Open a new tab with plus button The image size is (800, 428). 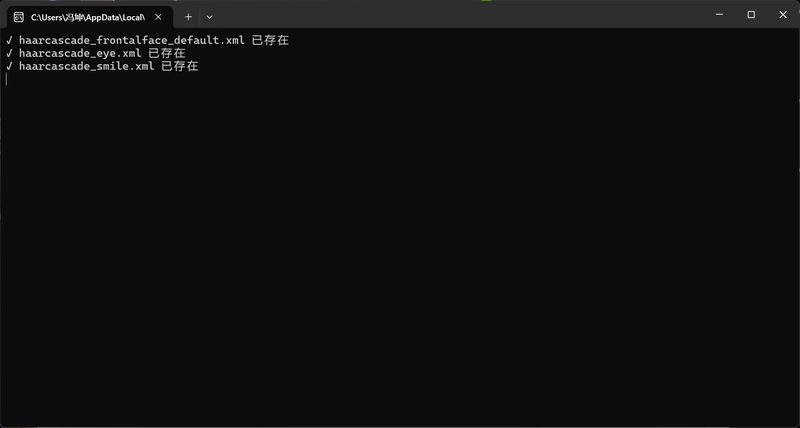tap(188, 17)
